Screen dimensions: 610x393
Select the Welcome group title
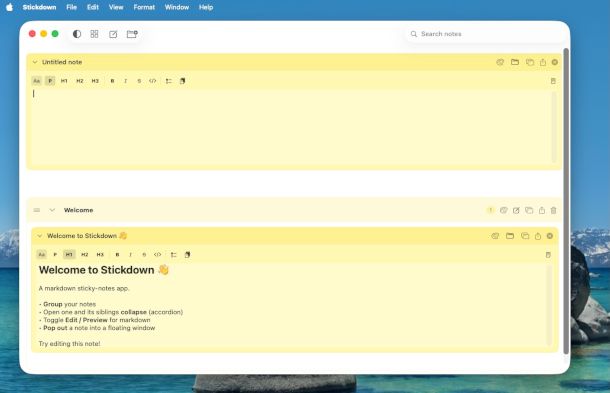[x=79, y=210]
